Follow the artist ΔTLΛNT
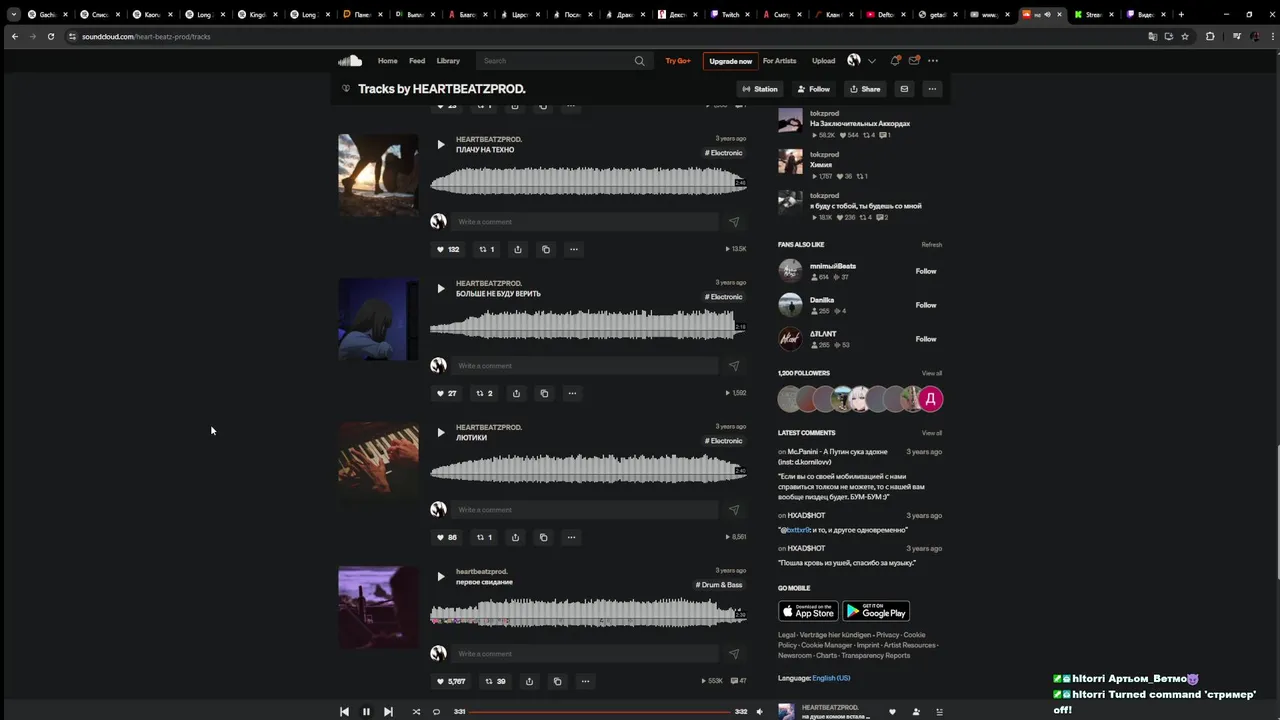 pyautogui.click(x=926, y=339)
